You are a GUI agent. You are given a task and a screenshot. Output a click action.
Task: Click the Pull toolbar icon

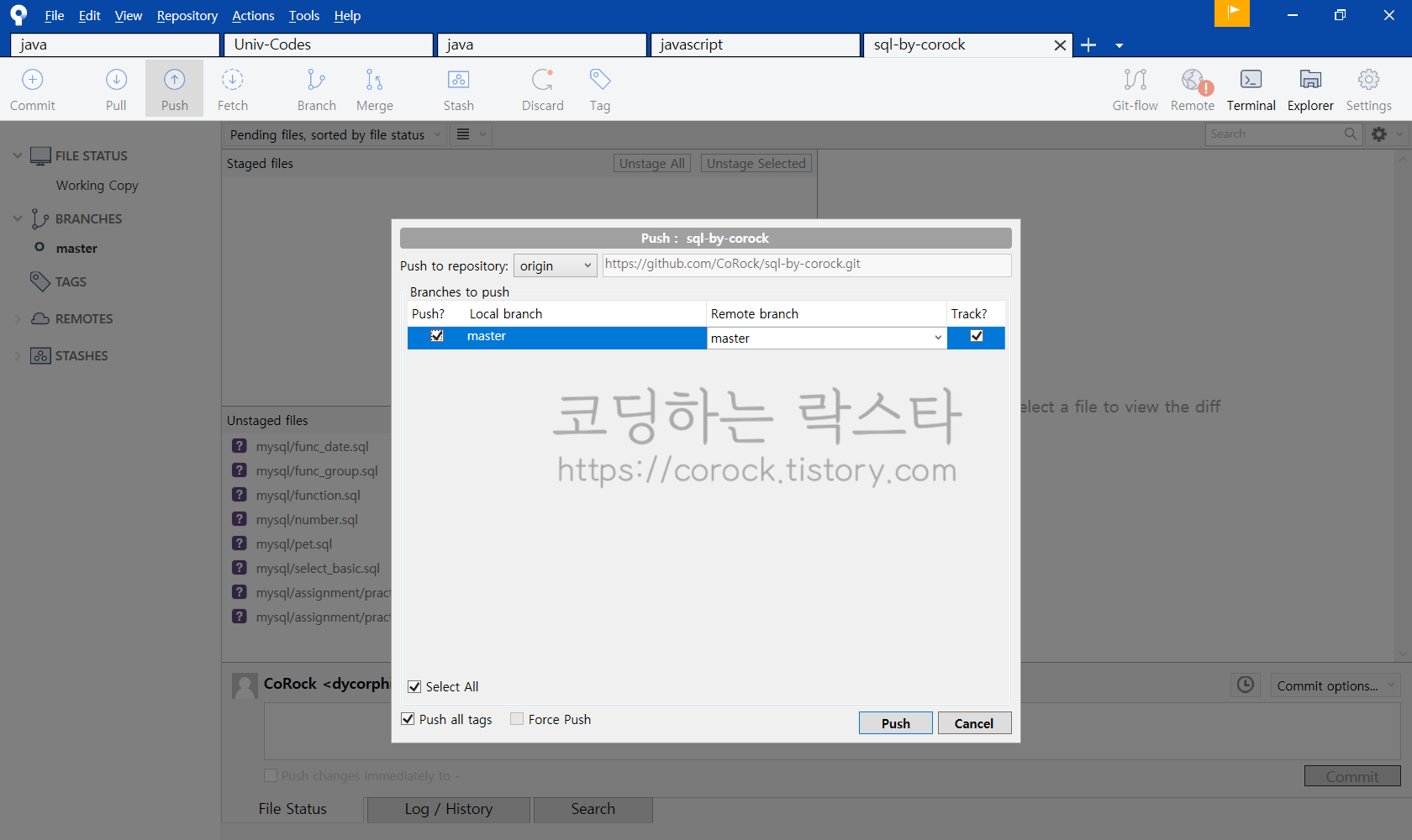(x=116, y=89)
